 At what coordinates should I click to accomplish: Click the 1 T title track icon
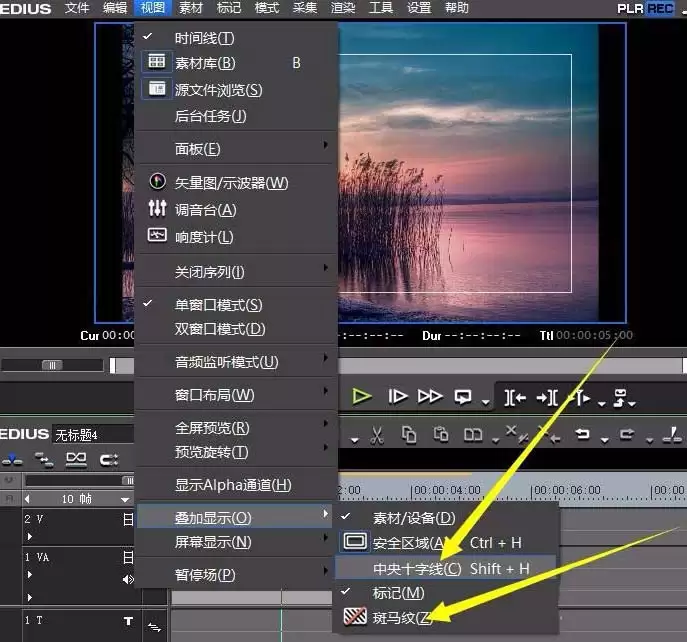click(128, 621)
